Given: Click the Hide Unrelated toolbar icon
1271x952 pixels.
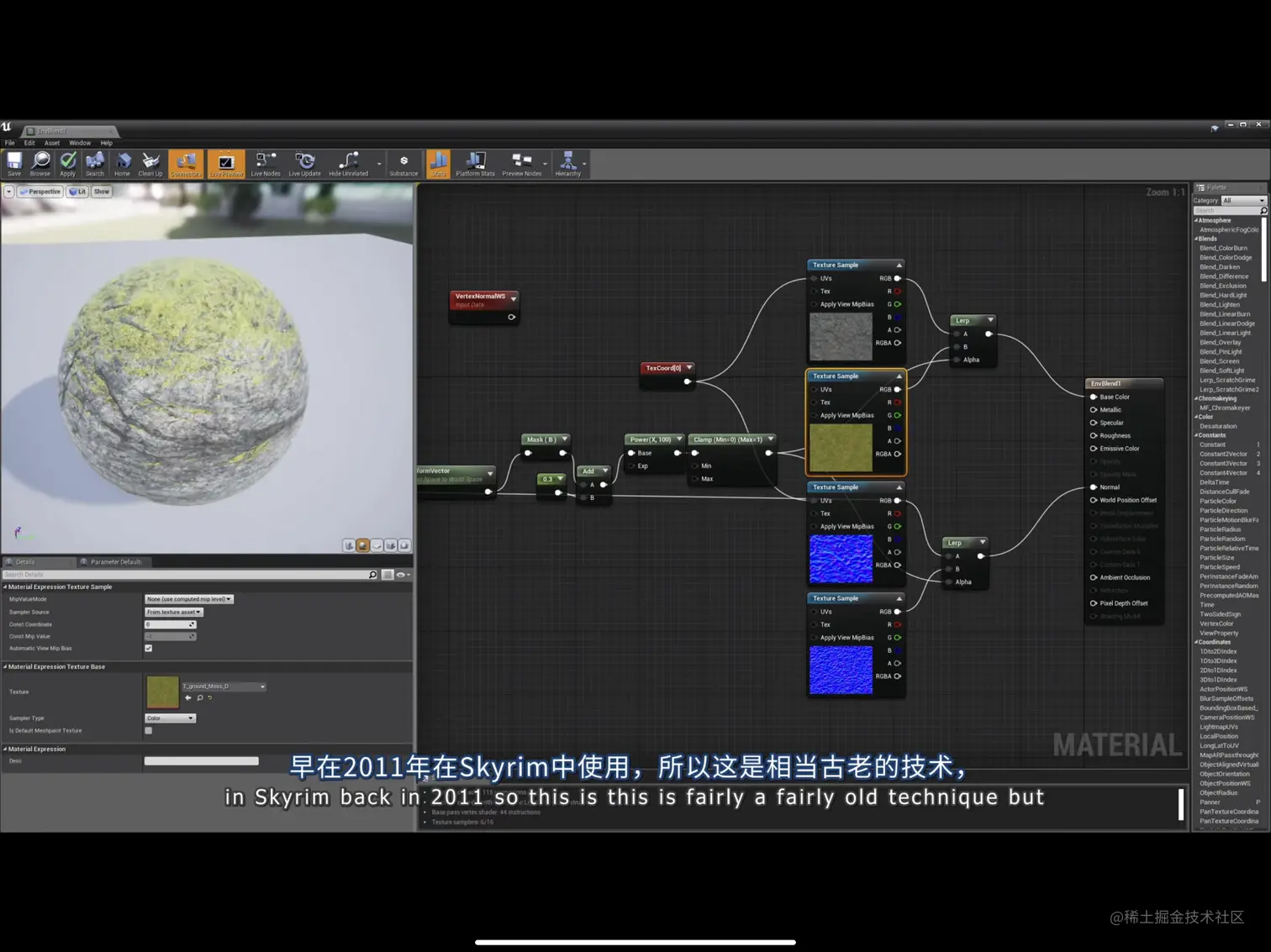Looking at the screenshot, I should tap(348, 164).
